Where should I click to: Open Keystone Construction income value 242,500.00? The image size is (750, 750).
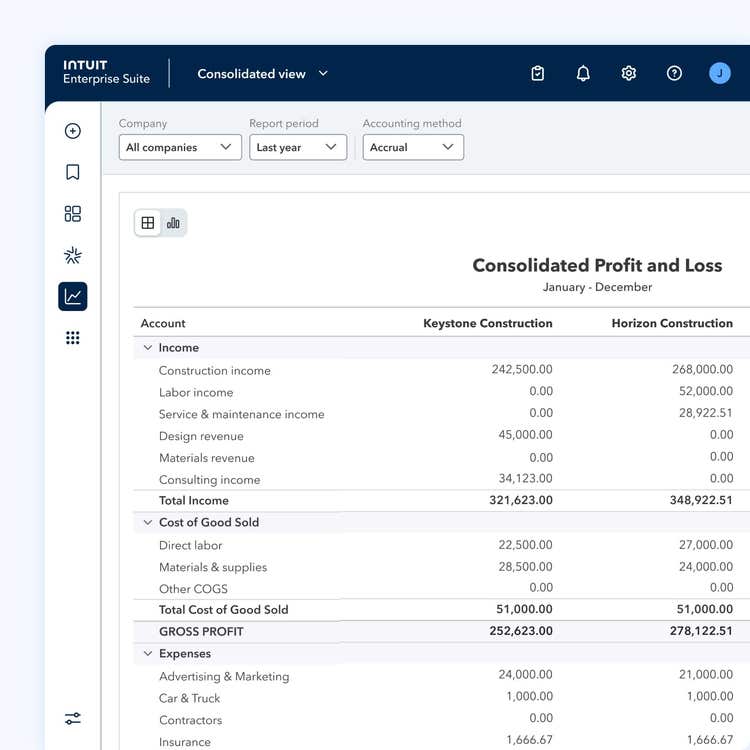click(x=522, y=369)
